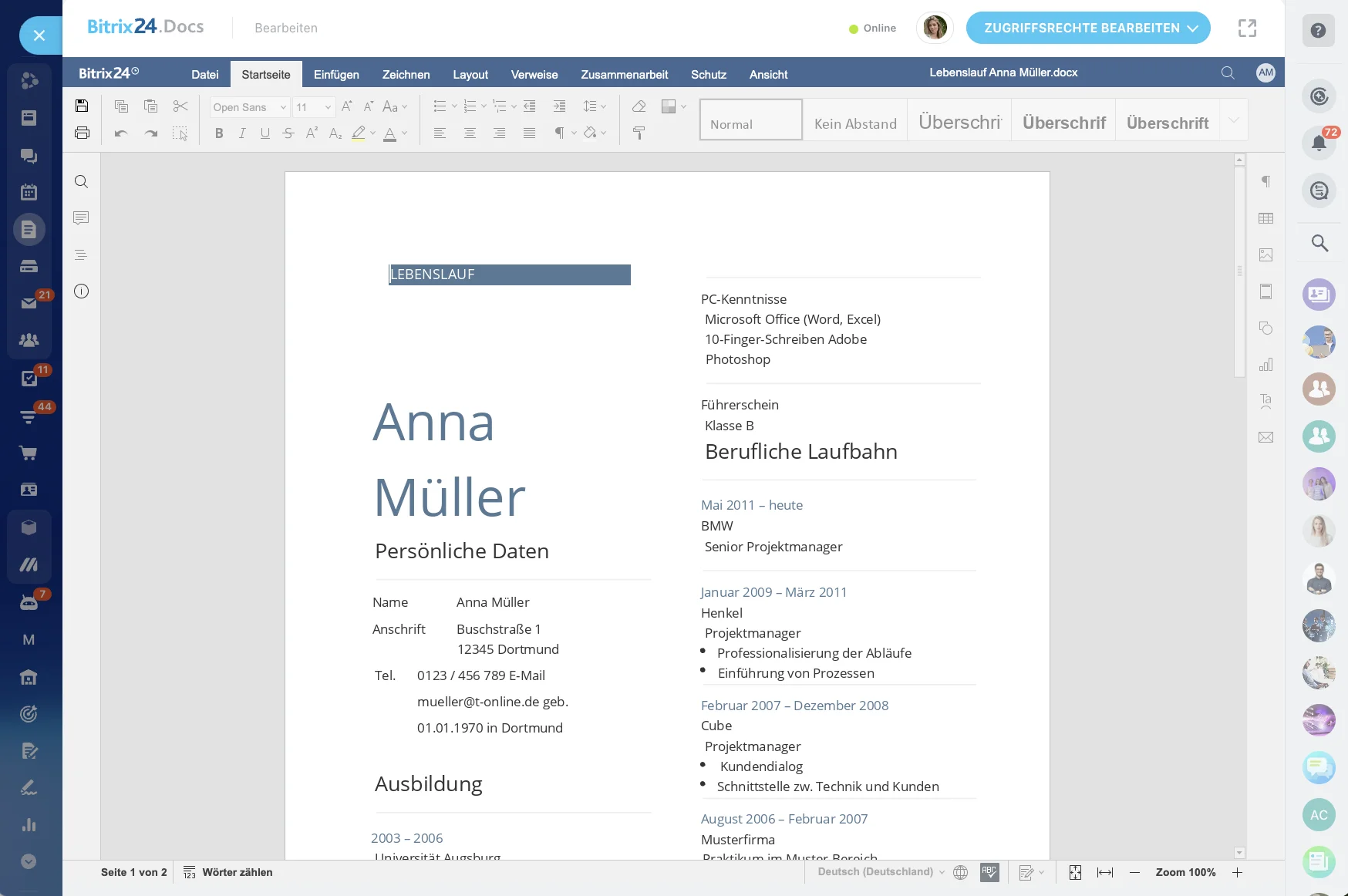Expand the font size dropdown

tap(327, 107)
